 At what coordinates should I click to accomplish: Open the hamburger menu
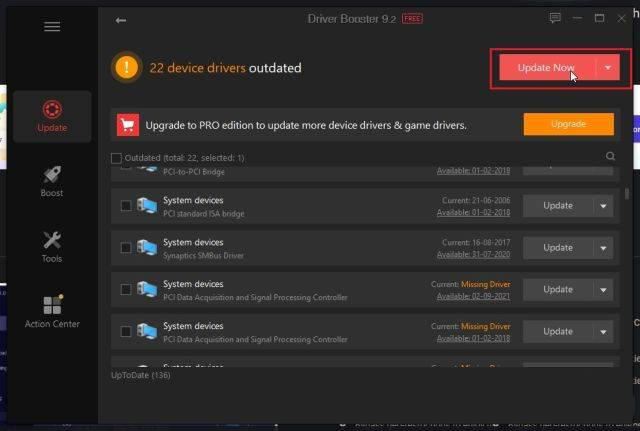tap(52, 27)
